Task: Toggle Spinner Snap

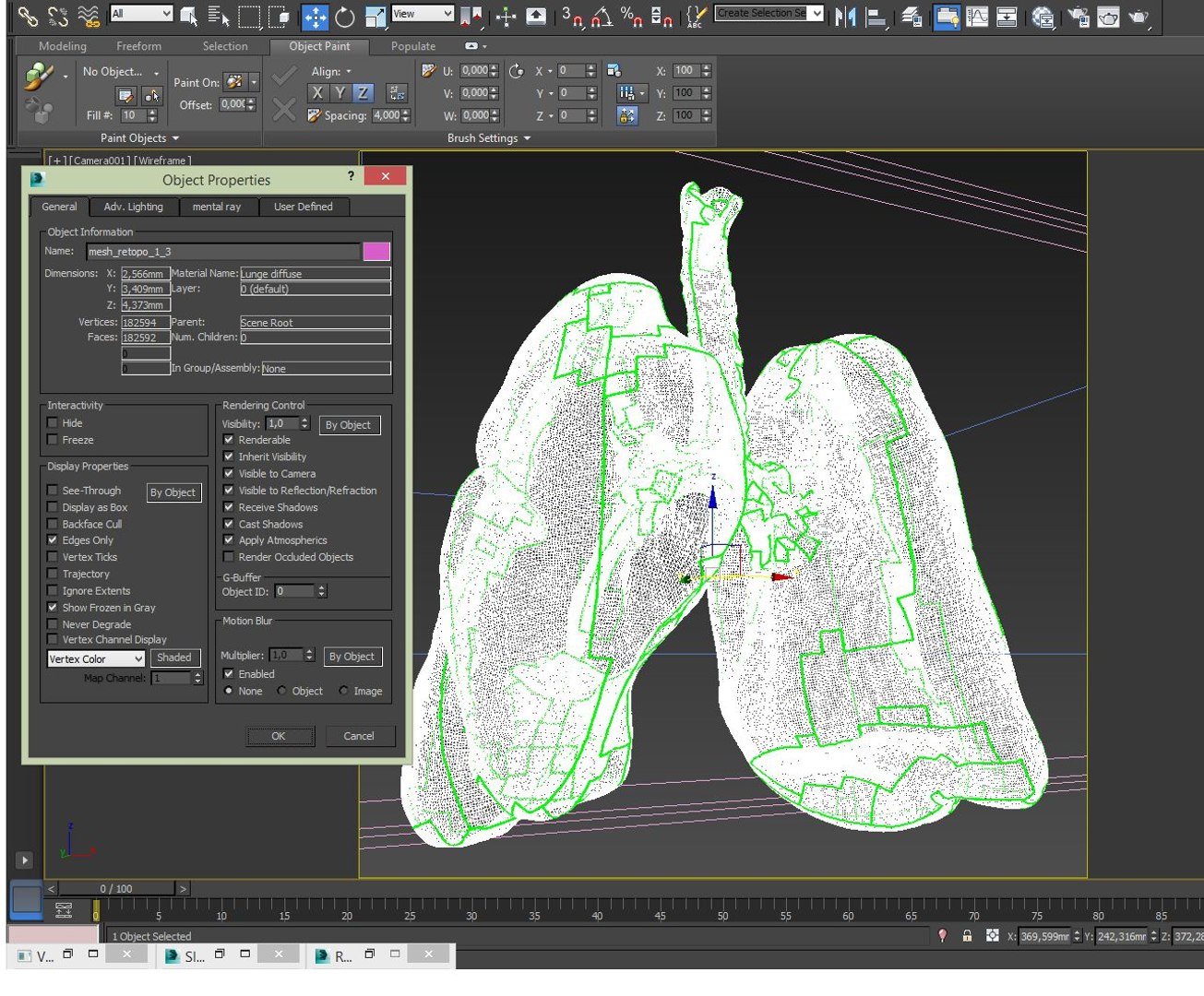Action: pyautogui.click(x=662, y=16)
